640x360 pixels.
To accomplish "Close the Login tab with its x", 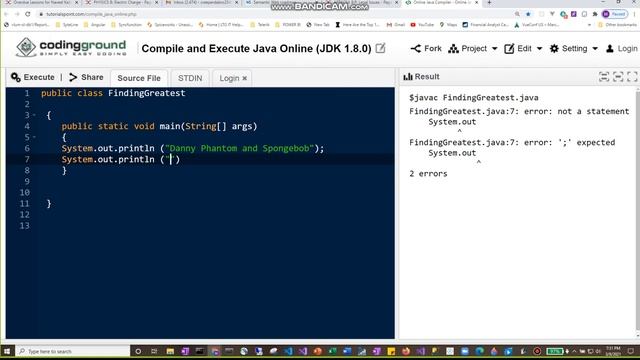I will click(244, 78).
